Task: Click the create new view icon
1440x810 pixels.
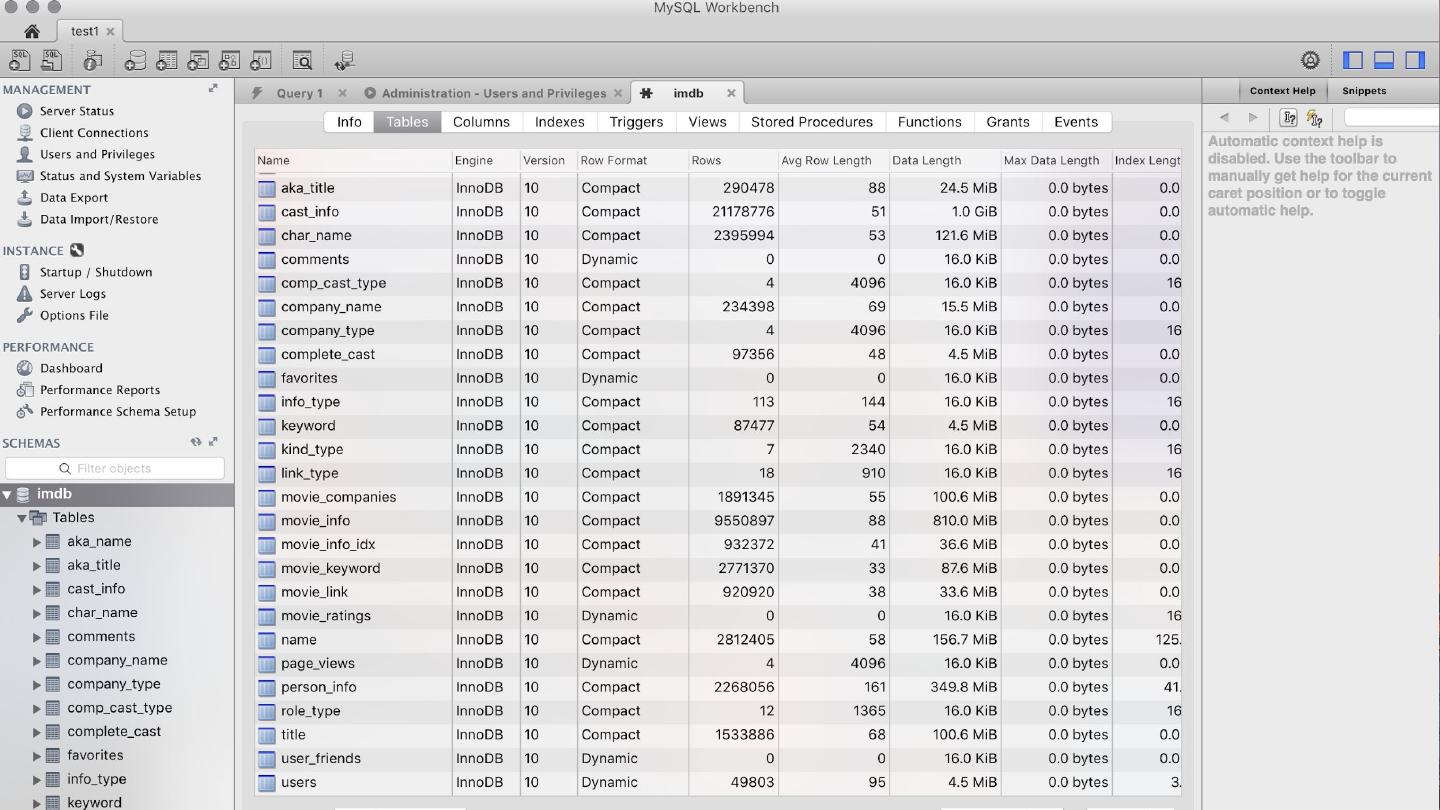Action: click(x=198, y=61)
